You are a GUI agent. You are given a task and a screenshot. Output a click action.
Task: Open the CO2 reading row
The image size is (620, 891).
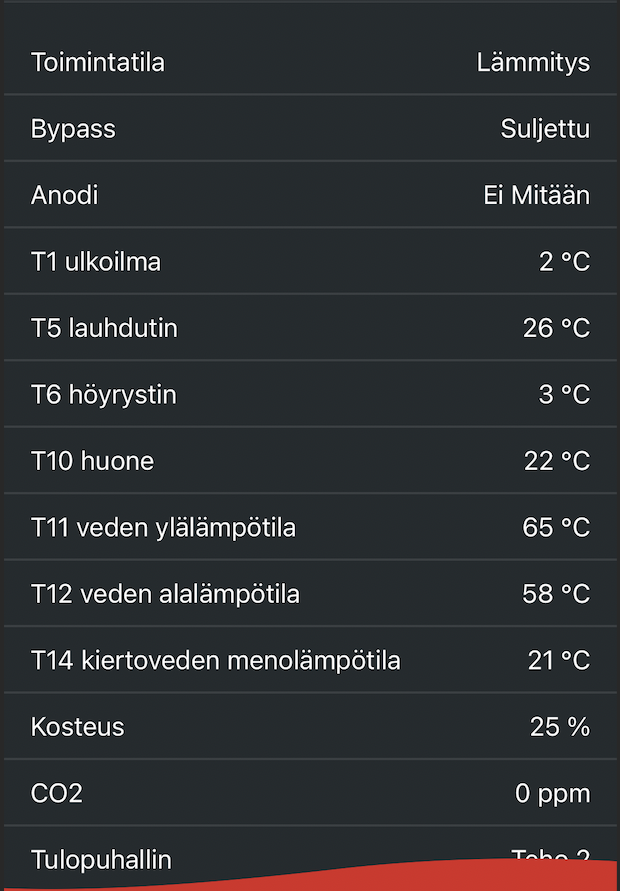57,793
